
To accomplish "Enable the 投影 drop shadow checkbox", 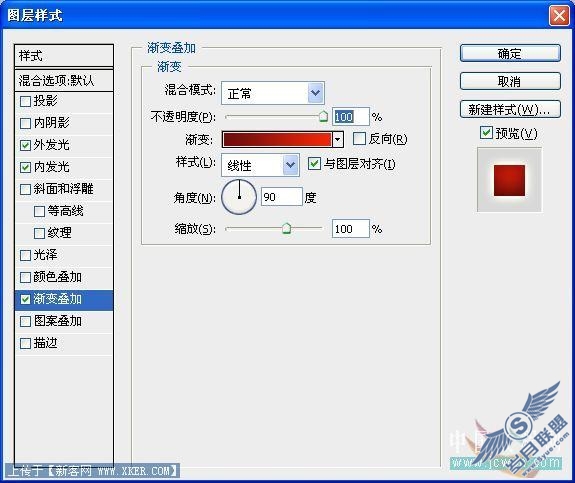I will pos(25,101).
